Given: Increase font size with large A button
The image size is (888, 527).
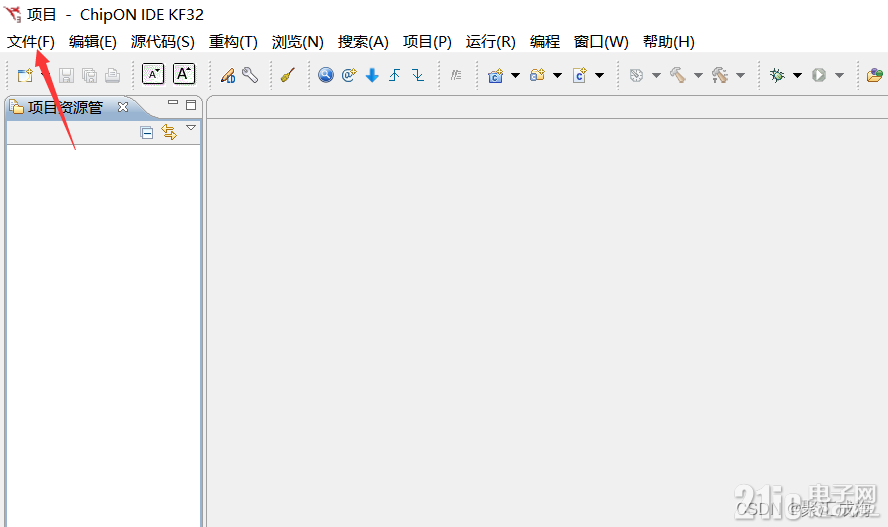Looking at the screenshot, I should pos(184,74).
